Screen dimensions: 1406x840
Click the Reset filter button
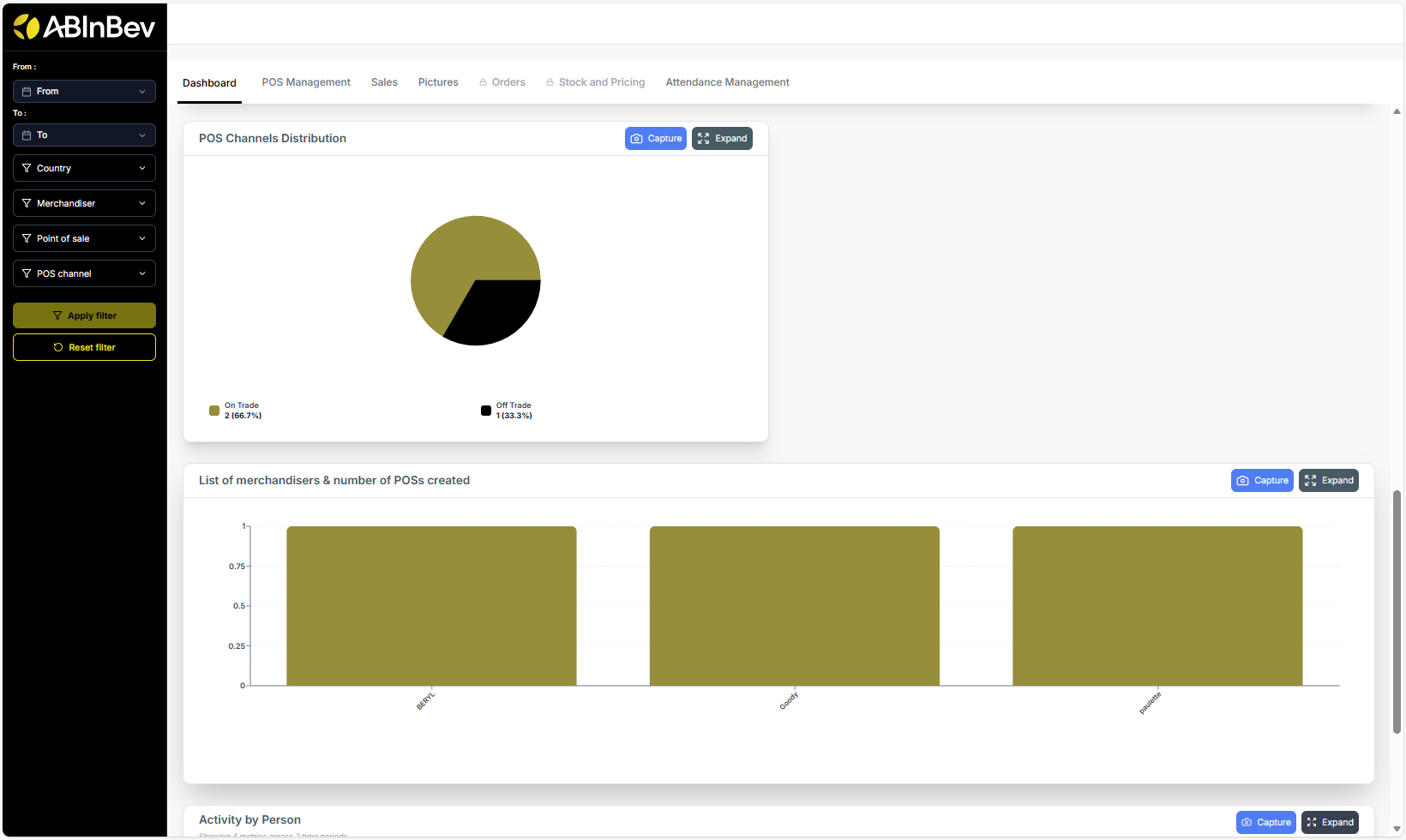(x=84, y=347)
